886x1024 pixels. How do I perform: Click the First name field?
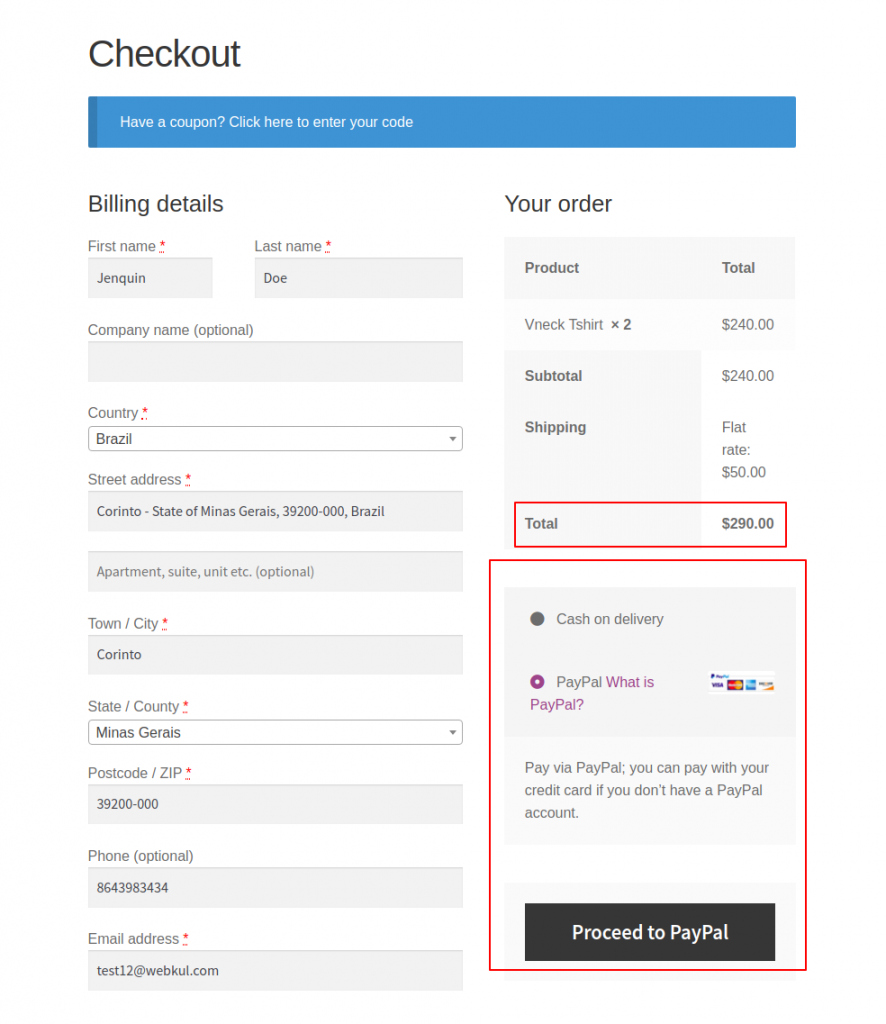pos(150,277)
